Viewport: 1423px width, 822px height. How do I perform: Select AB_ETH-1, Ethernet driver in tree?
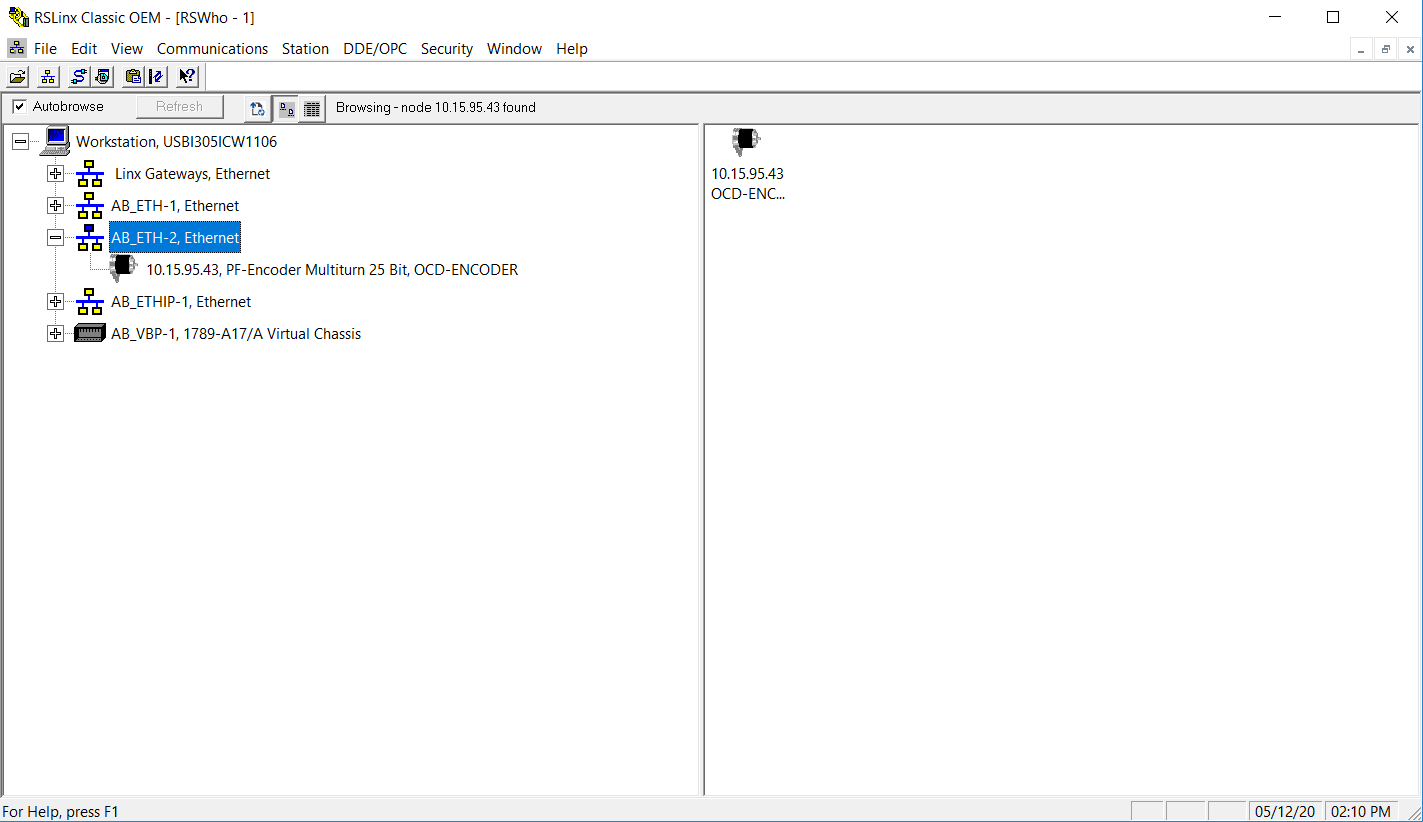(x=175, y=206)
